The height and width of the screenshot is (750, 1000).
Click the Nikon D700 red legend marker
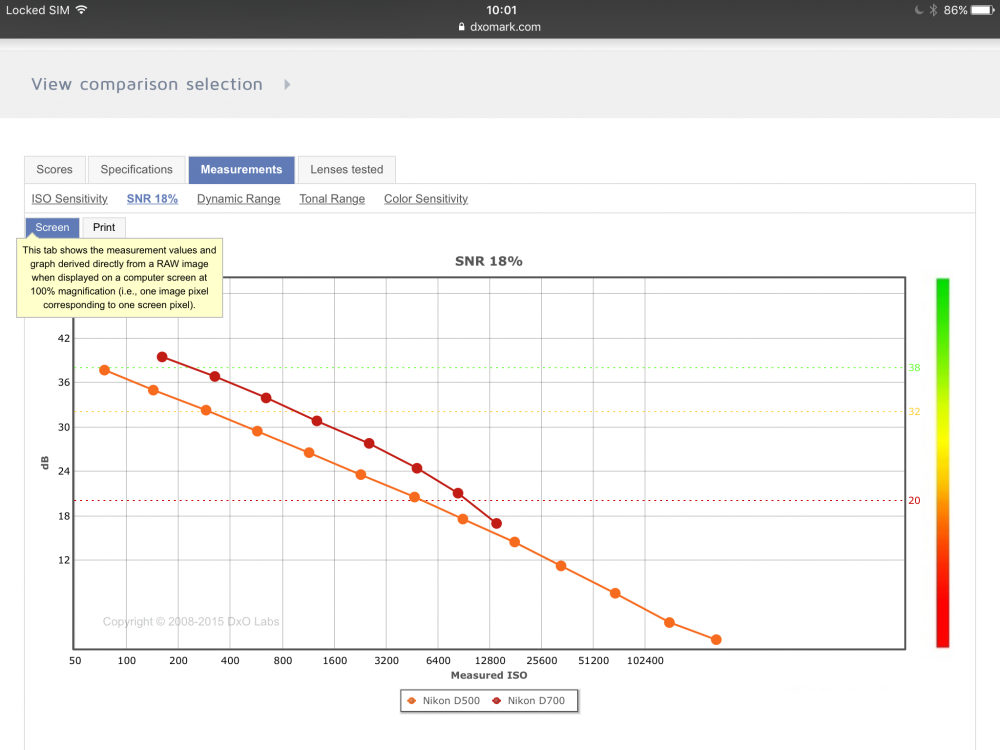[496, 700]
